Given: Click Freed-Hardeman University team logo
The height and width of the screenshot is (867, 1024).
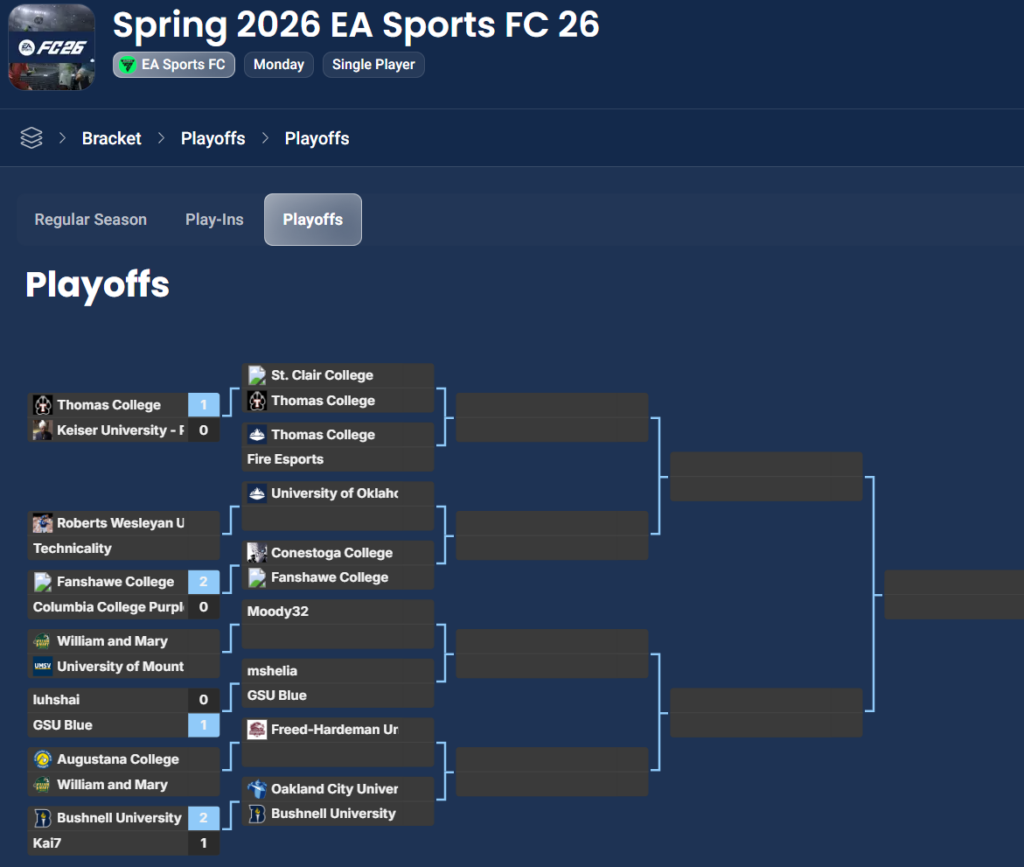Looking at the screenshot, I should point(257,729).
